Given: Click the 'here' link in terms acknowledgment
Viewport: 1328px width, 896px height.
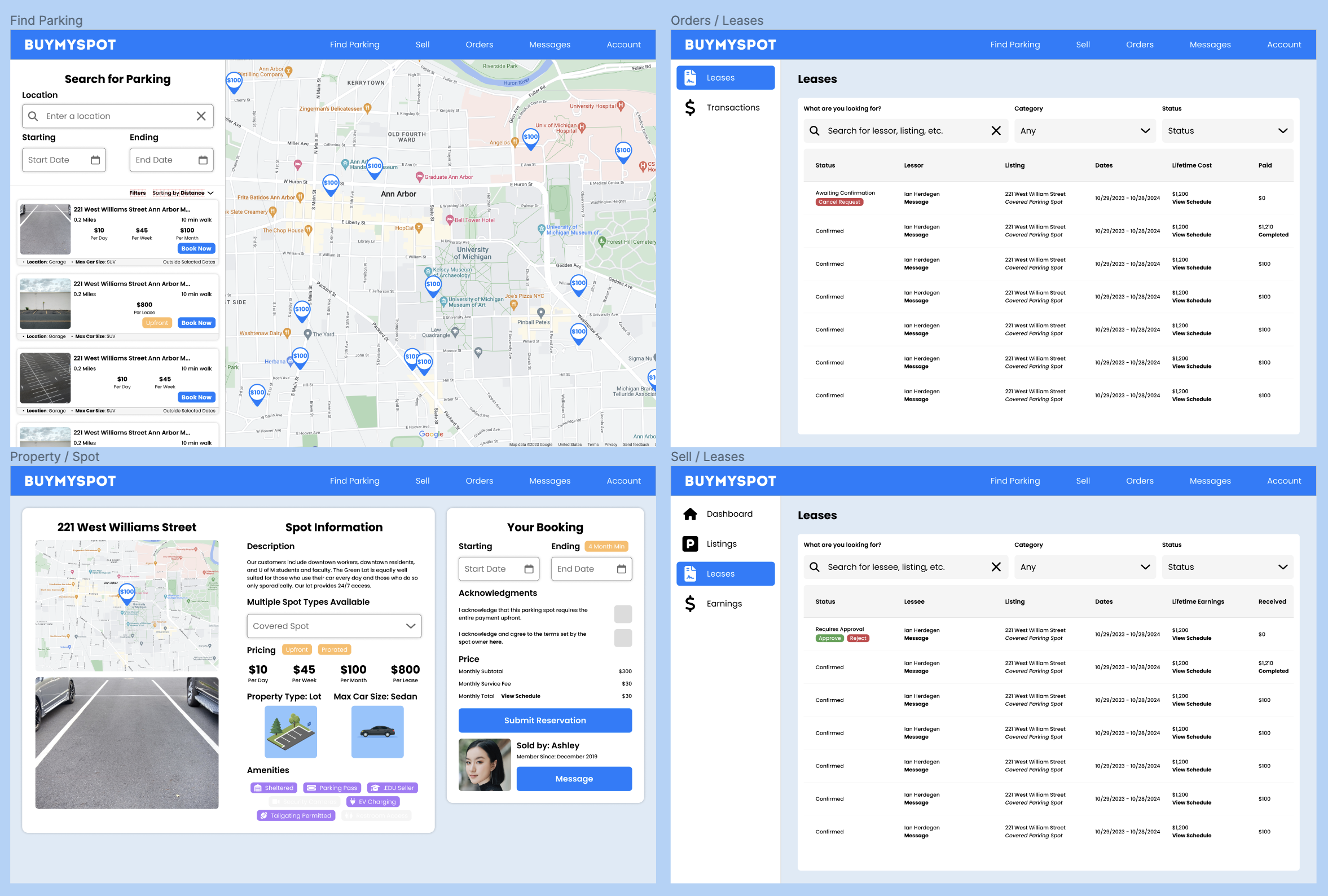Looking at the screenshot, I should click(x=495, y=642).
